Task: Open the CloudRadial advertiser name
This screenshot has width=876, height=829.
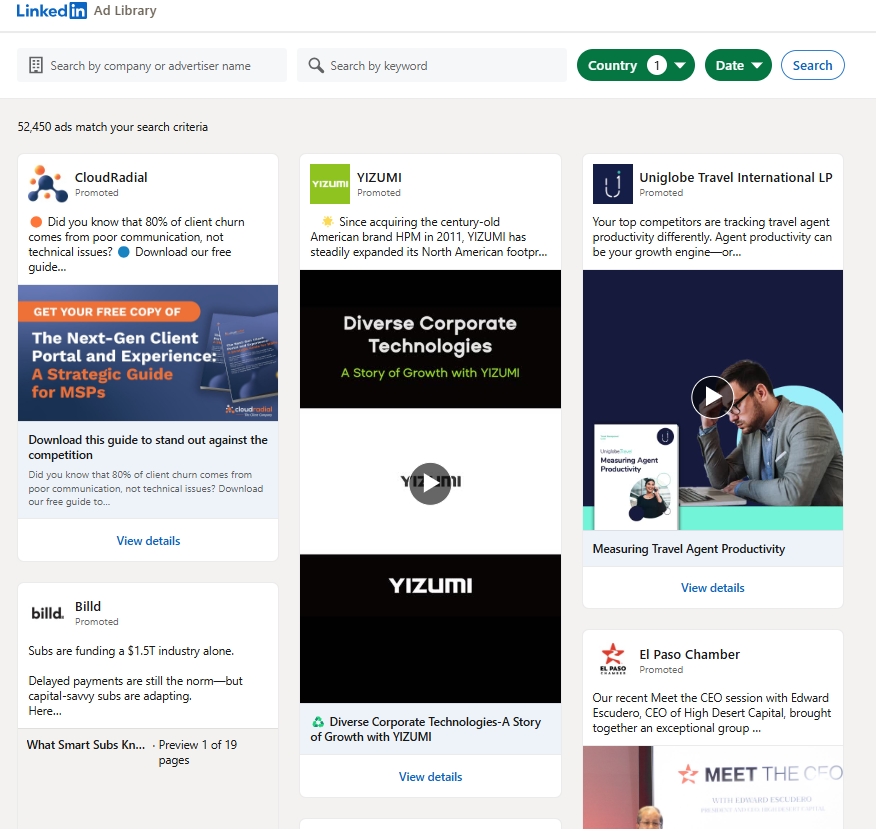Action: coord(111,178)
